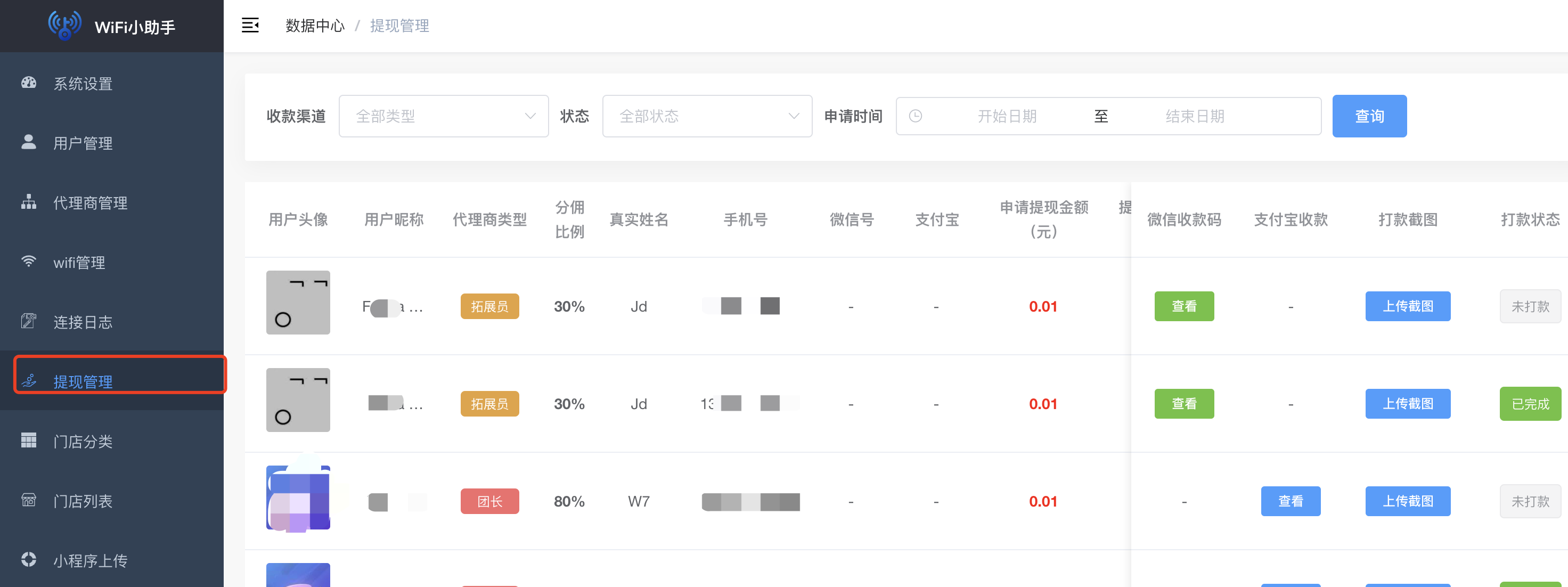Screen dimensions: 1568x587
Task: Collapse sidebar with the hamburger icon
Action: coord(250,26)
